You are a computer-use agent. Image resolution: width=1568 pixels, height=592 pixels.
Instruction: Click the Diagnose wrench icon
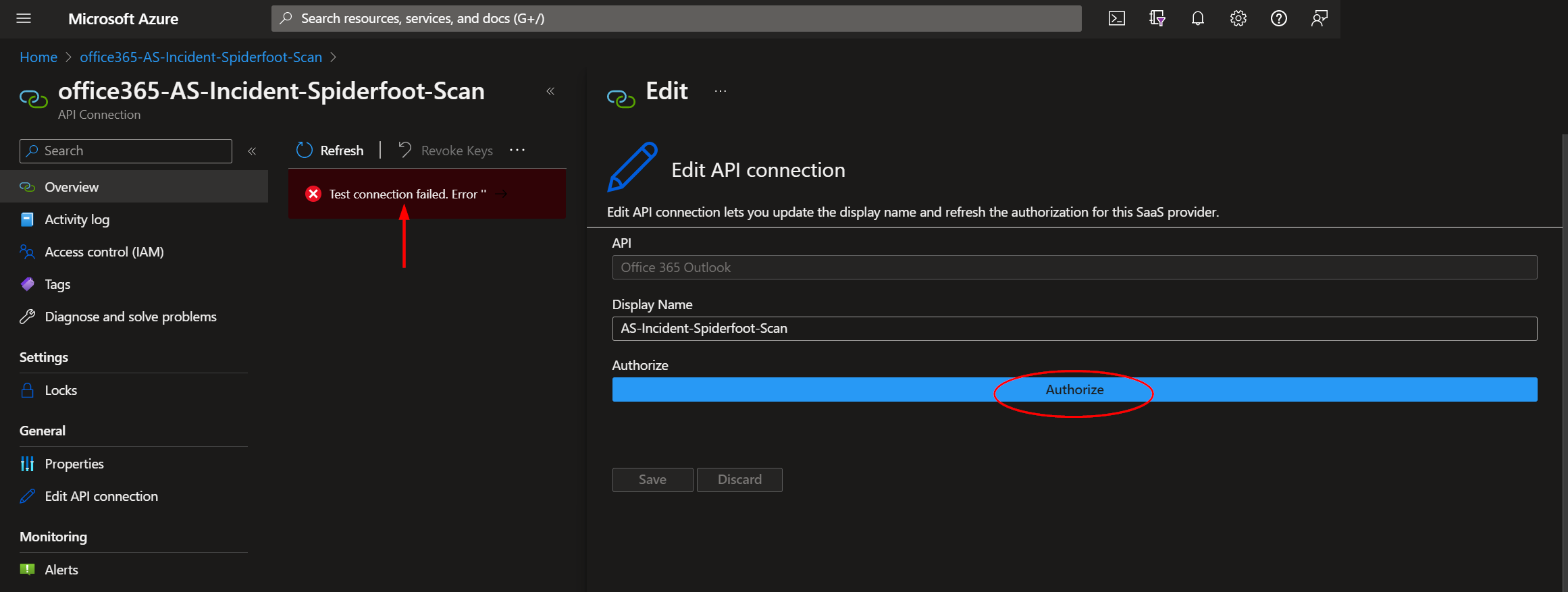[27, 317]
